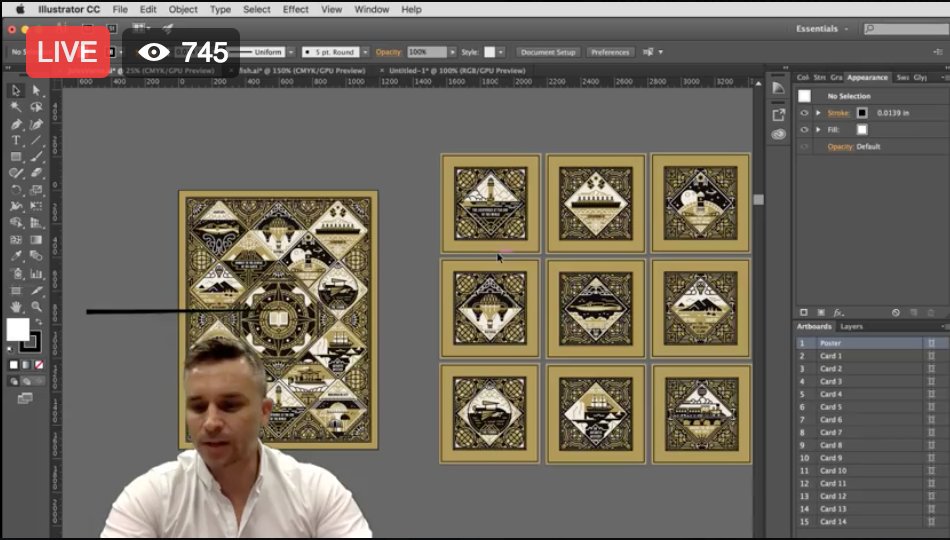The width and height of the screenshot is (950, 540).
Task: Toggle orientation icon for Card 5 artboard
Action: 931,407
